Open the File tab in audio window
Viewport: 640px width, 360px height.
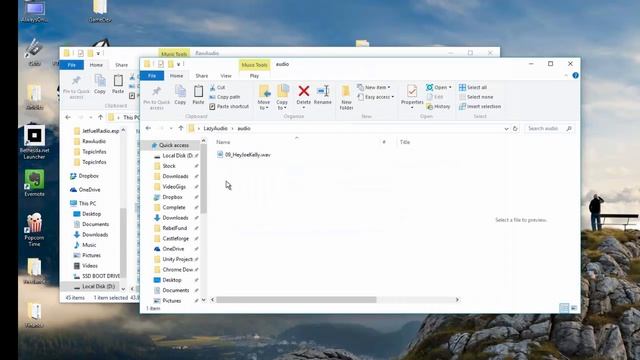click(152, 76)
